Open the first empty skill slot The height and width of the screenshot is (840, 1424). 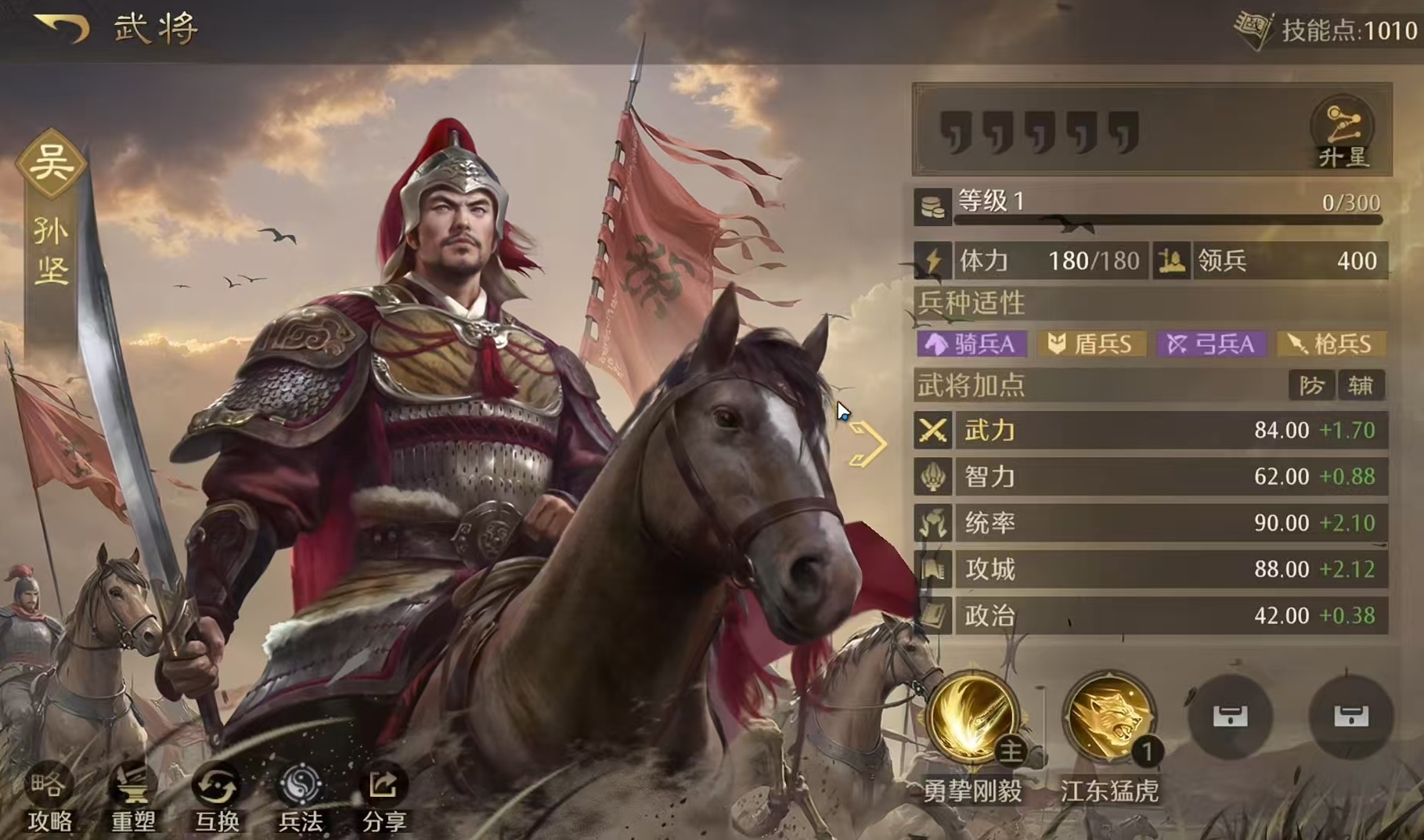pyautogui.click(x=1230, y=716)
